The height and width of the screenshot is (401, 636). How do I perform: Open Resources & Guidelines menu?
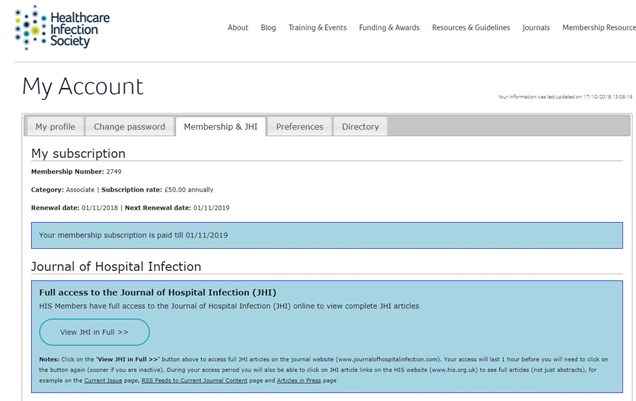471,28
